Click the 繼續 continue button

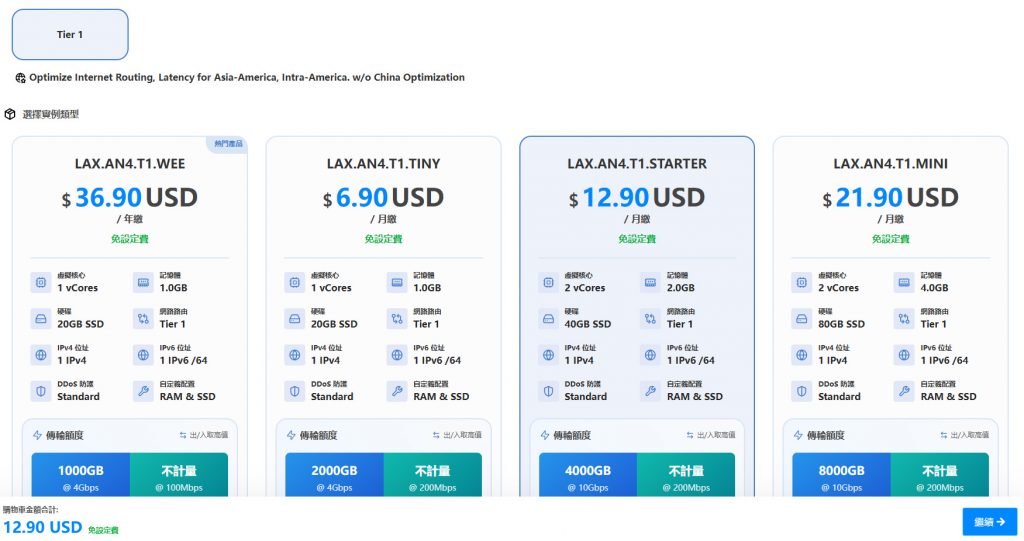point(989,521)
